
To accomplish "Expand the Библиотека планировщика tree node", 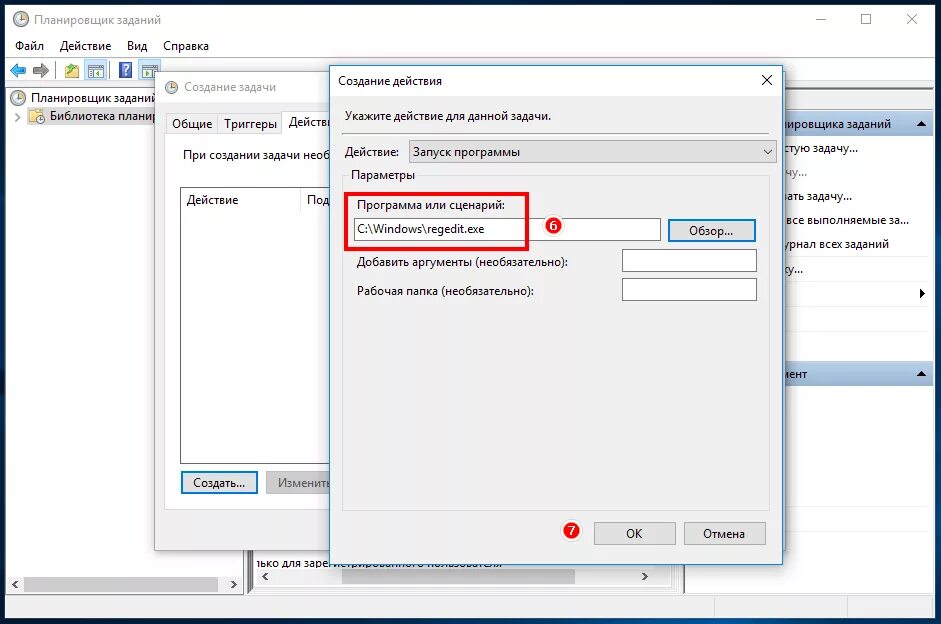I will pos(17,116).
